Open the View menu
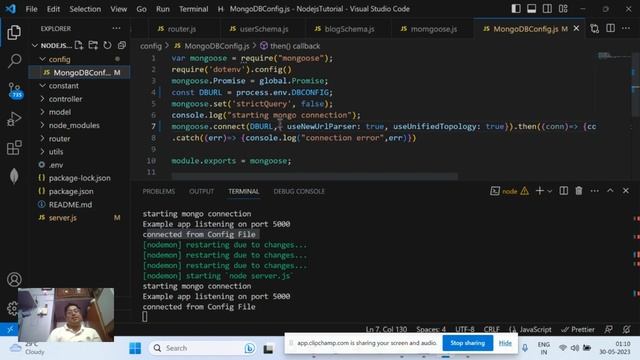 pyautogui.click(x=118, y=9)
